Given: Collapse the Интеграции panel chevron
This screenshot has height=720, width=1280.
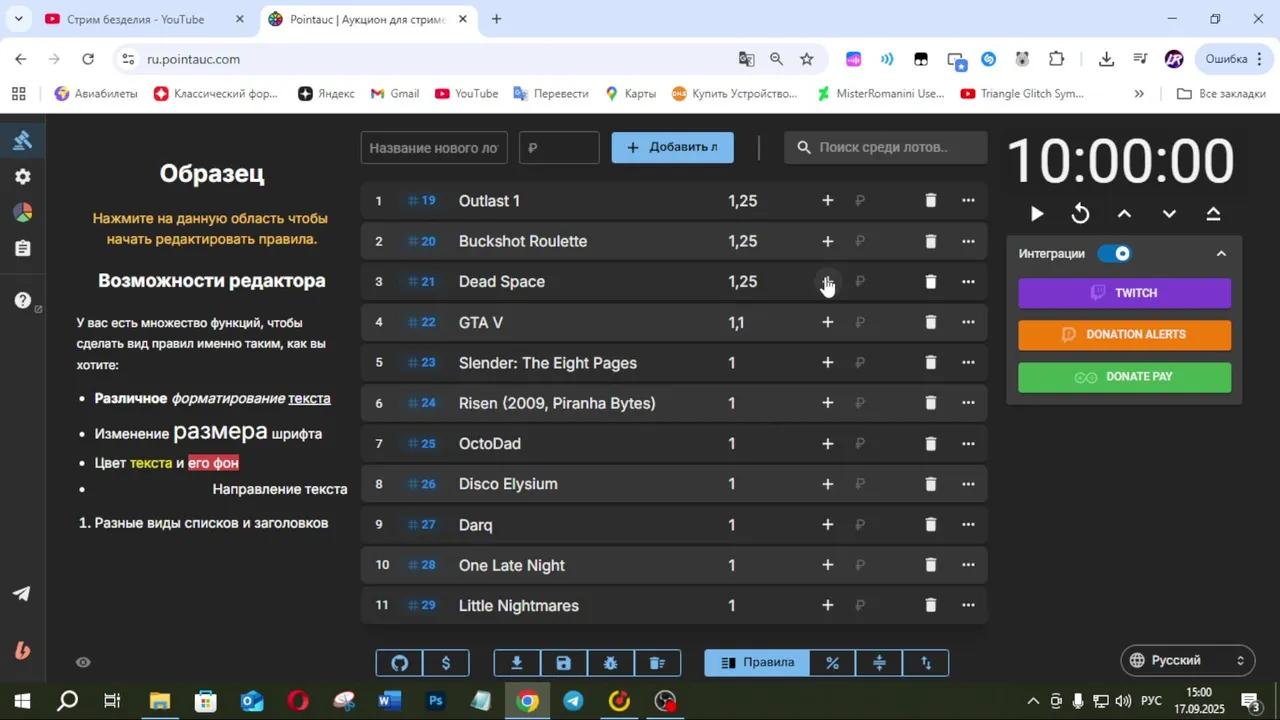Looking at the screenshot, I should 1221,254.
